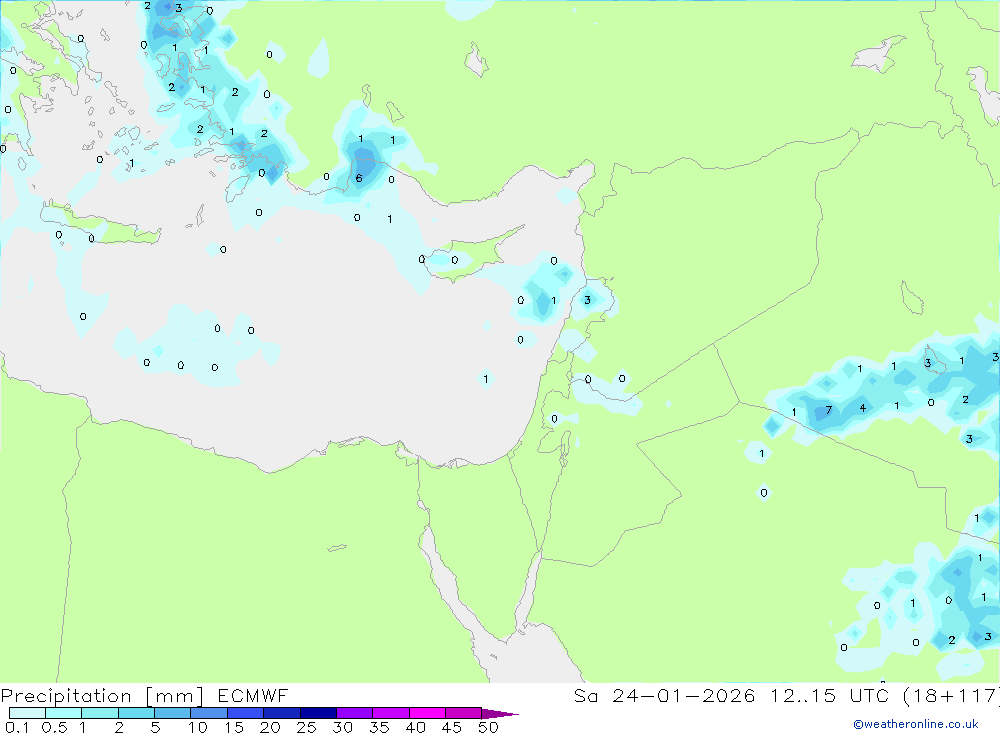Click the '6' precipitation value on the map
This screenshot has height=733, width=1000.
(x=359, y=179)
